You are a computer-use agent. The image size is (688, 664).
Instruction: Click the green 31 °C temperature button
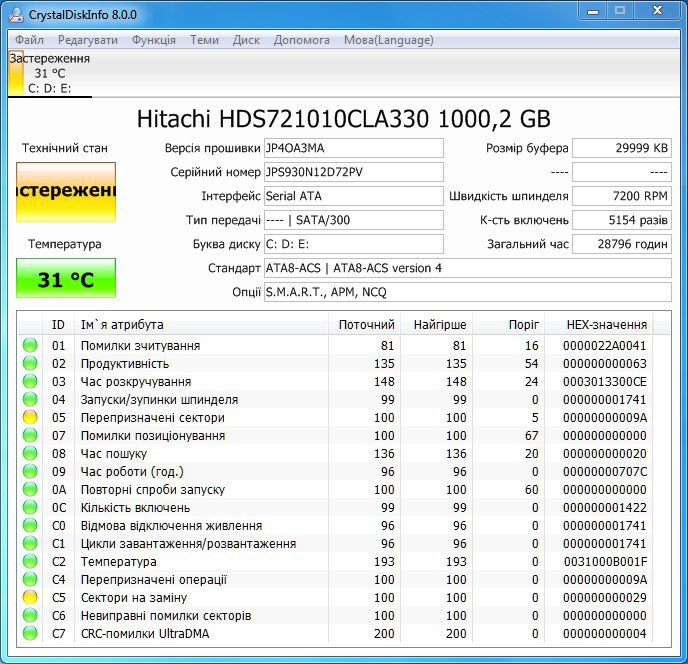66,278
